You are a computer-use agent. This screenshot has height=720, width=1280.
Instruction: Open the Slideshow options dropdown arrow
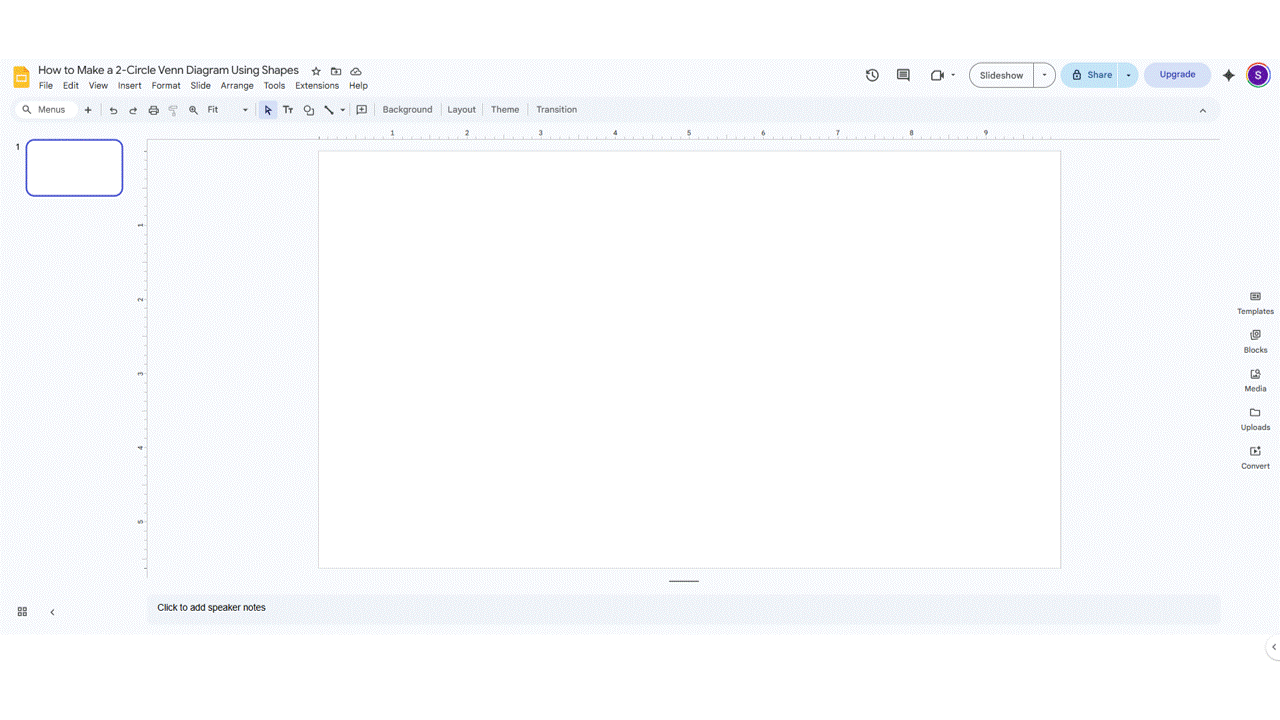[1044, 75]
